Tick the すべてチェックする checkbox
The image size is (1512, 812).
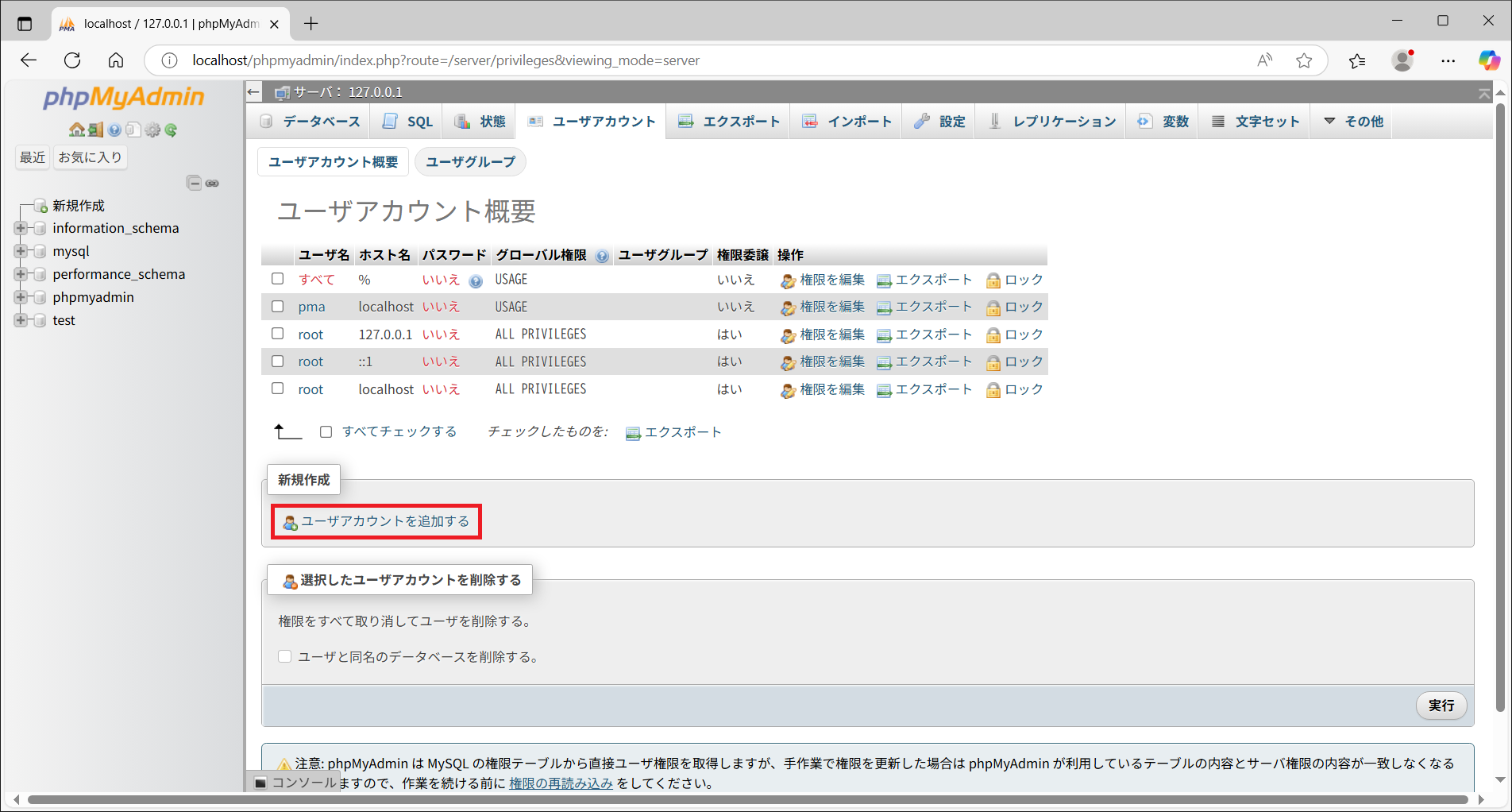pyautogui.click(x=326, y=432)
